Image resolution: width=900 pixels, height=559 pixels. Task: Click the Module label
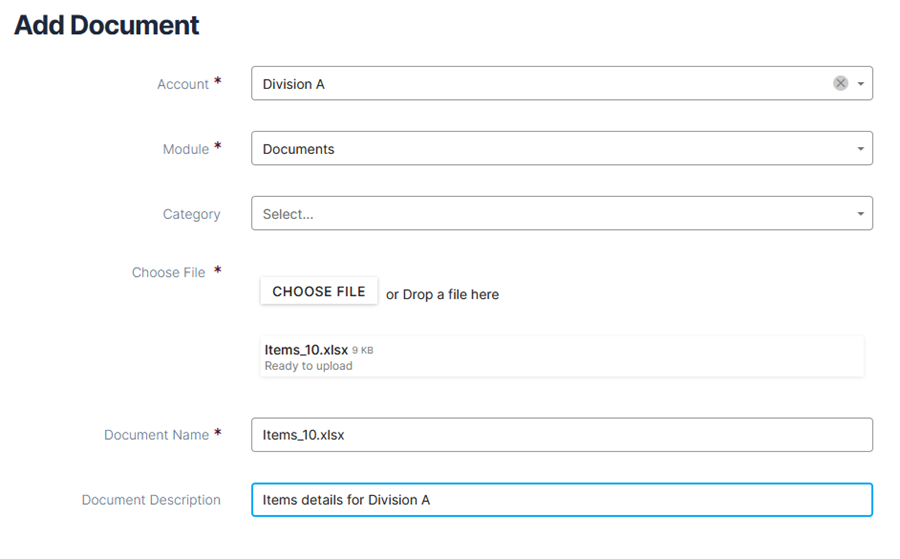[x=185, y=149]
